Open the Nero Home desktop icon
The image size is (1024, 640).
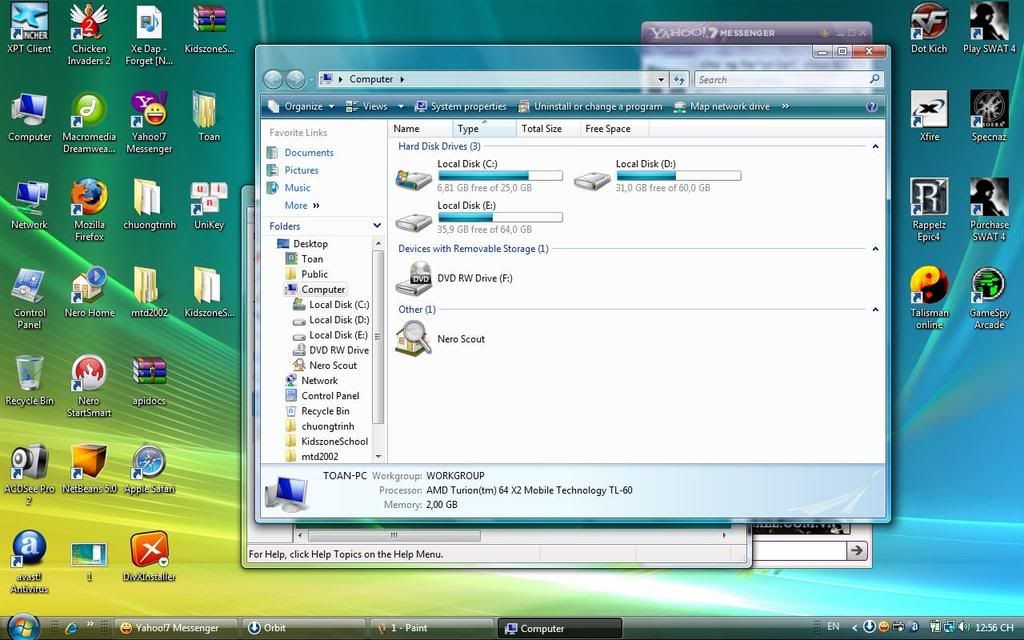[89, 293]
